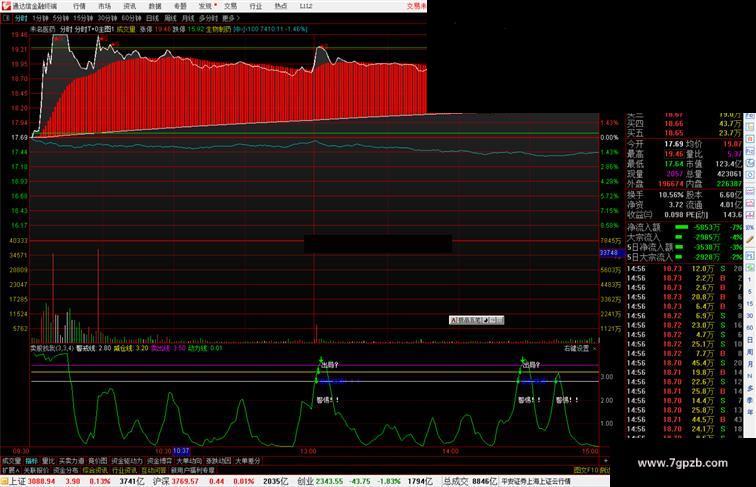Switch to 15分钟 chart period
The height and width of the screenshot is (487, 756).
pyautogui.click(x=83, y=18)
